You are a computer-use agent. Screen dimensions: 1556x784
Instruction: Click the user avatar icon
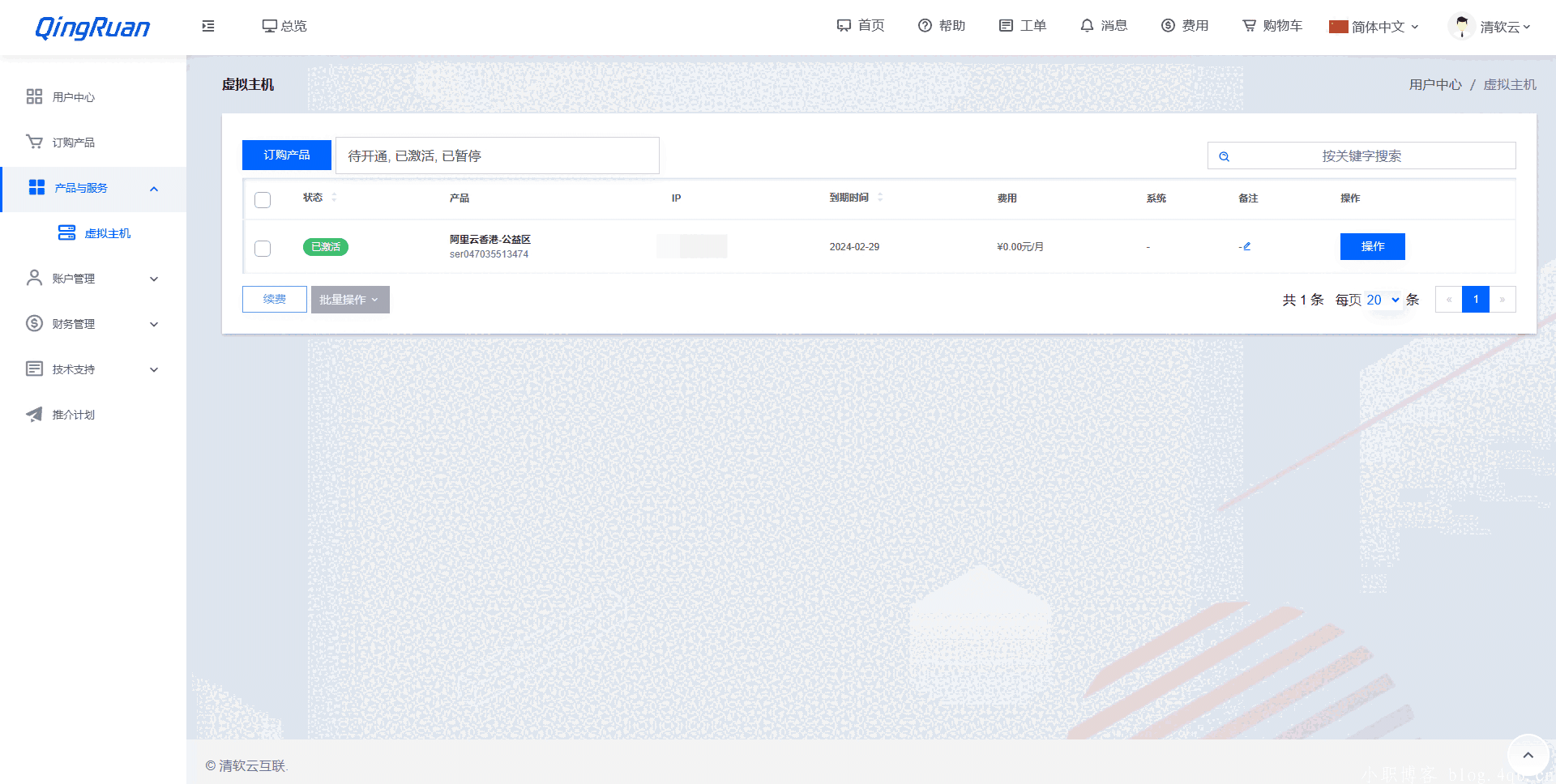click(1461, 27)
